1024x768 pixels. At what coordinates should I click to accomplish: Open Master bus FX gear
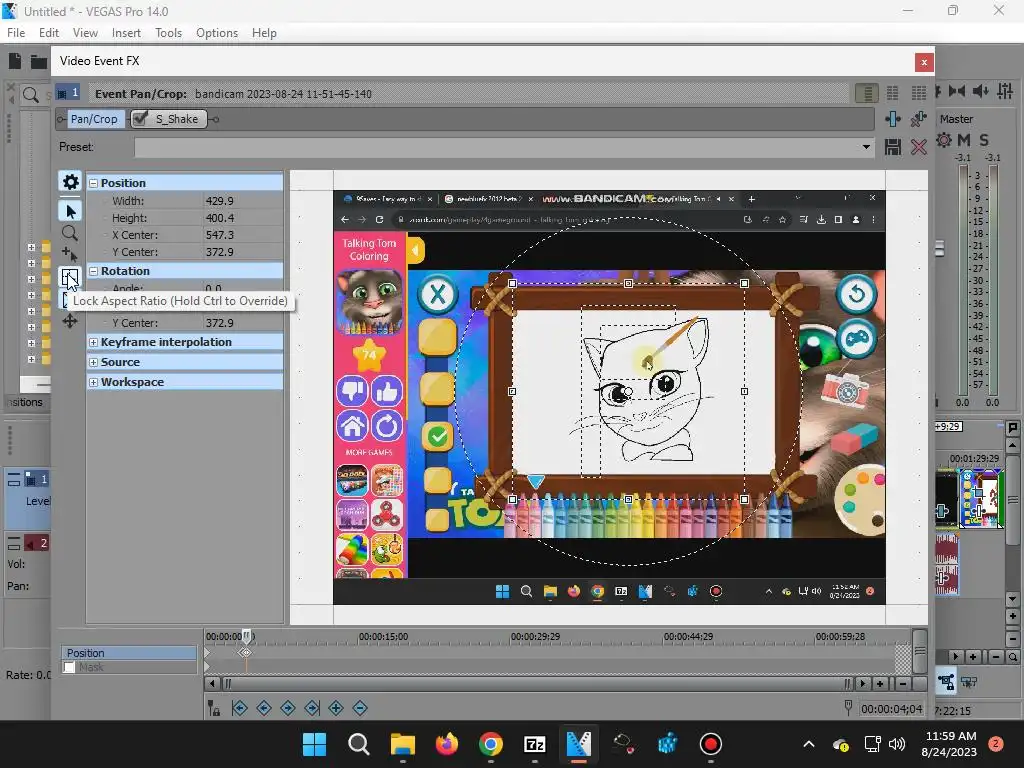944,140
